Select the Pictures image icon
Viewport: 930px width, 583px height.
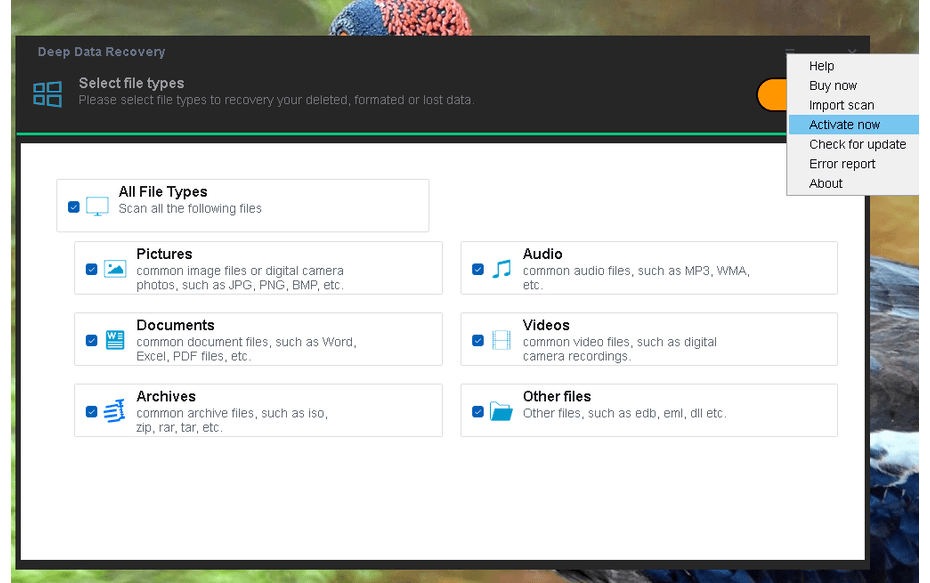(x=114, y=268)
